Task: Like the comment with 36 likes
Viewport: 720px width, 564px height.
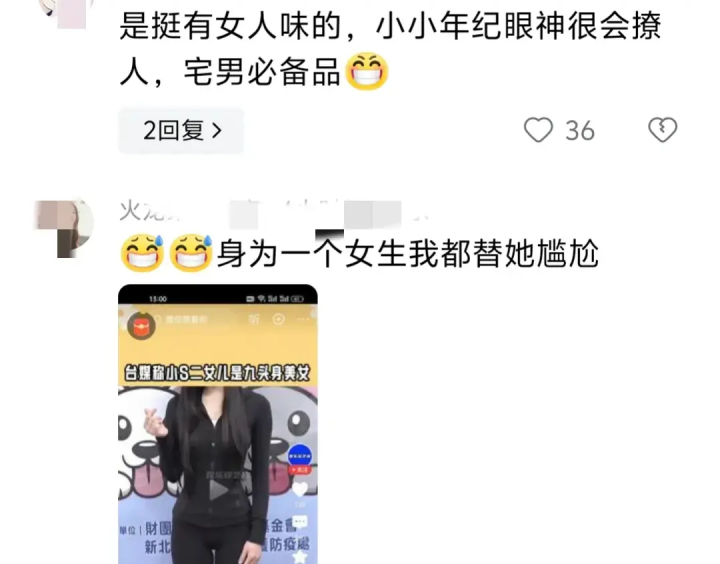Action: click(538, 130)
